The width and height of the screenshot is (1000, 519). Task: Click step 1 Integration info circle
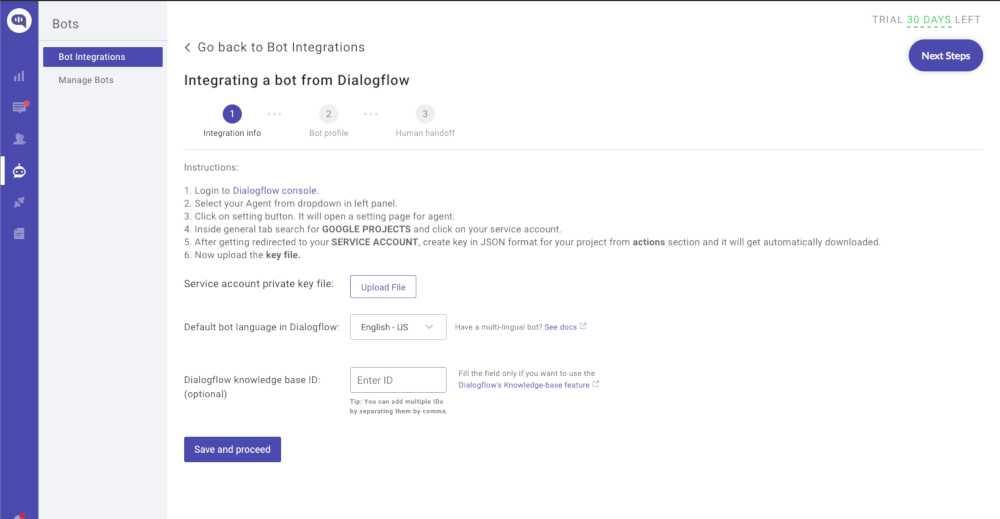(x=232, y=113)
